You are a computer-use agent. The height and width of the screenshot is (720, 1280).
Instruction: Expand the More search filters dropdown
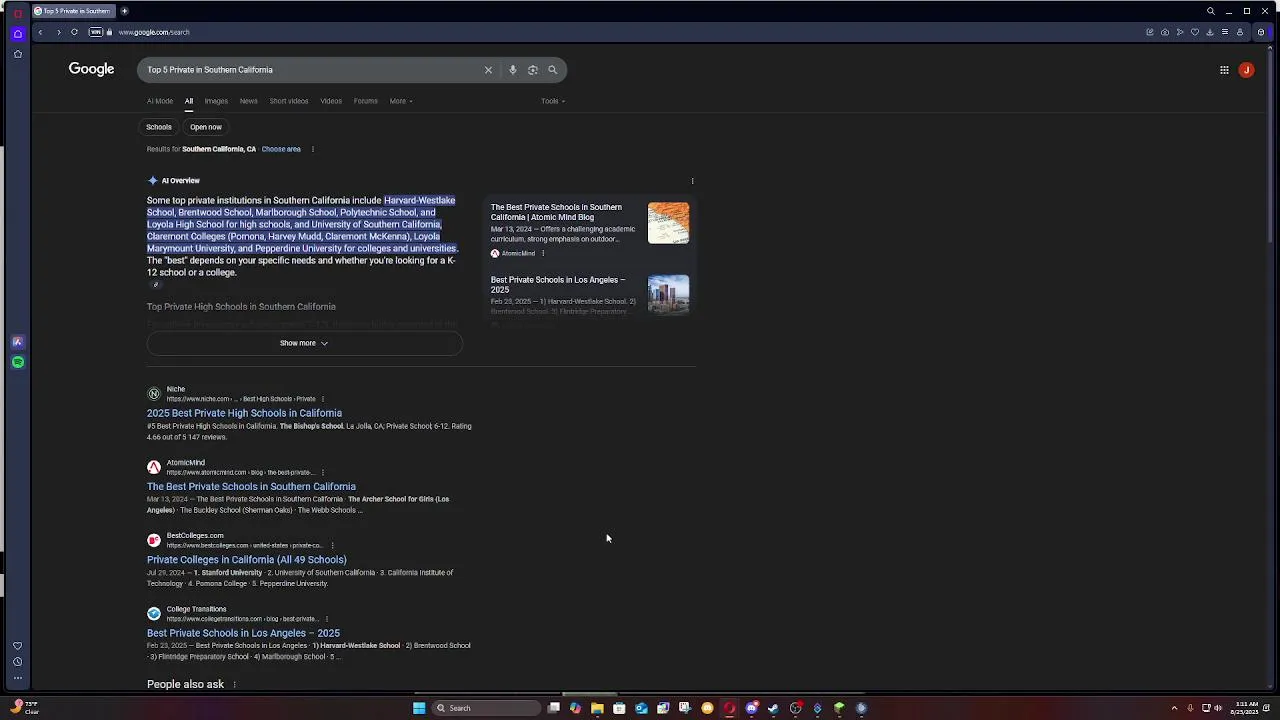[x=400, y=101]
